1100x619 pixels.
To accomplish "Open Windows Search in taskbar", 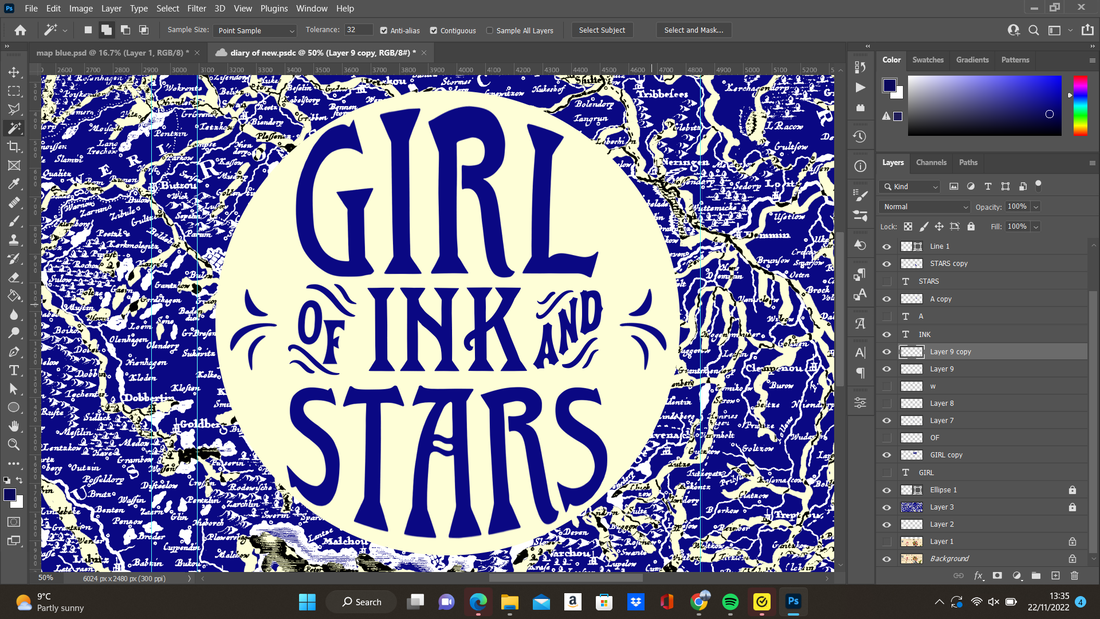I will pyautogui.click(x=362, y=601).
